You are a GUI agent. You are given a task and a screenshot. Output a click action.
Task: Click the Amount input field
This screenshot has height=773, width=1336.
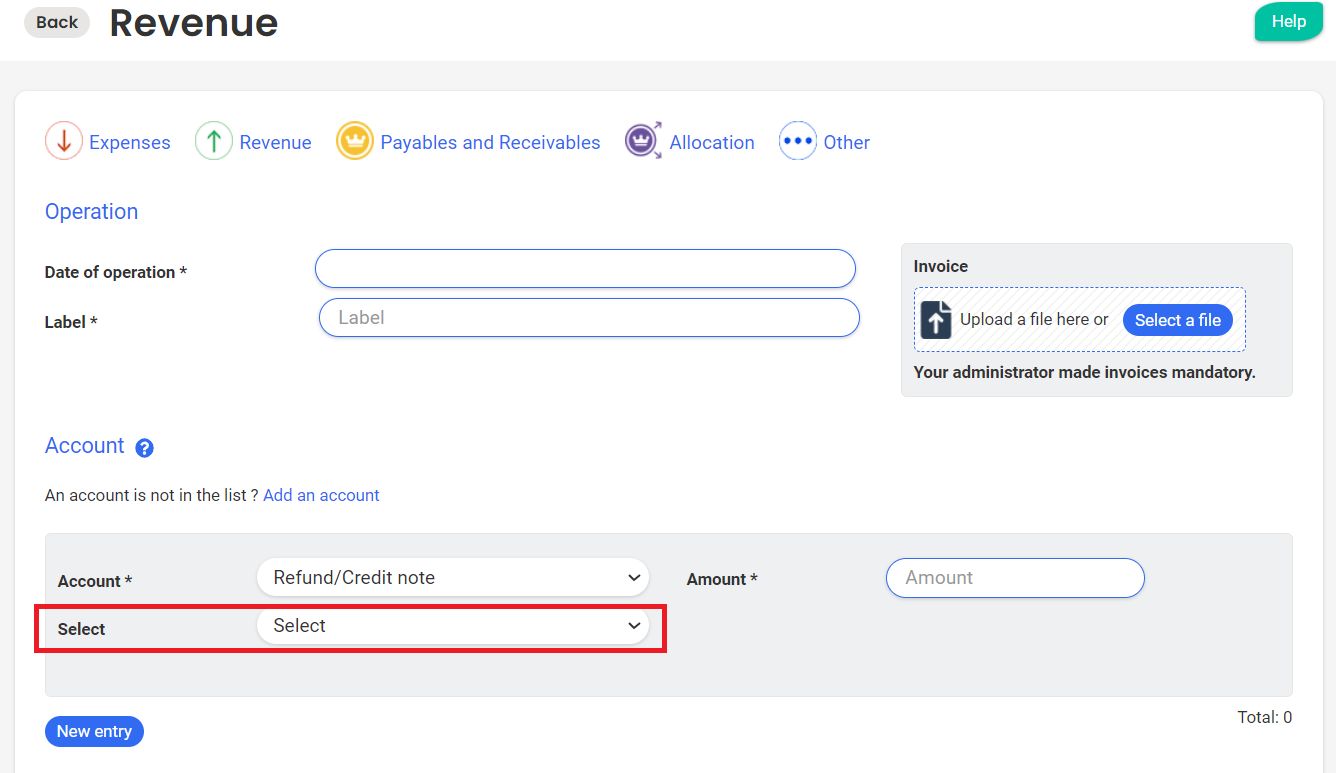(x=1014, y=578)
